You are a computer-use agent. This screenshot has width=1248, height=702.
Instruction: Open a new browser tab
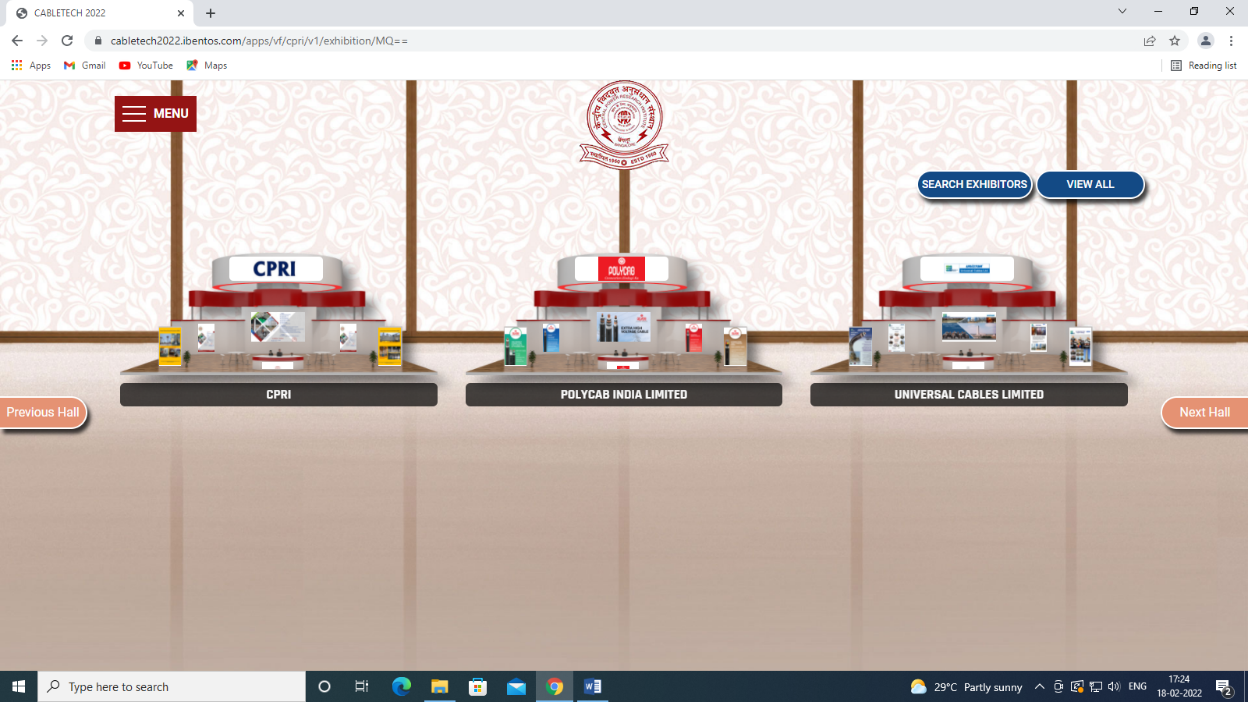pos(210,14)
